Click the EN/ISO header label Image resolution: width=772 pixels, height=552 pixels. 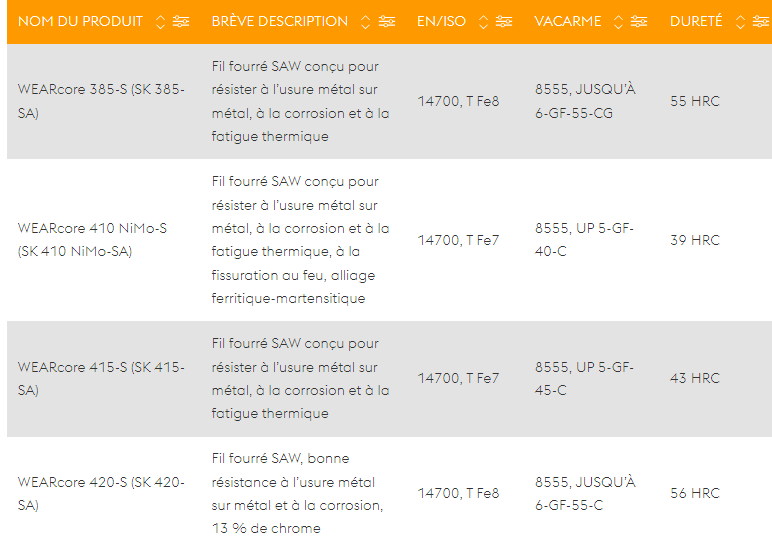click(x=441, y=22)
